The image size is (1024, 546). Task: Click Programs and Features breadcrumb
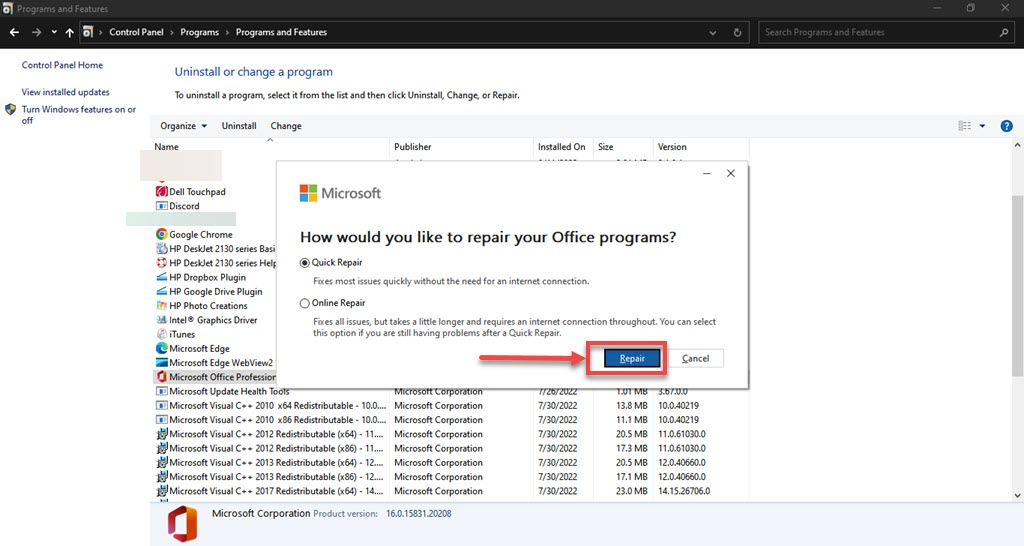point(281,32)
